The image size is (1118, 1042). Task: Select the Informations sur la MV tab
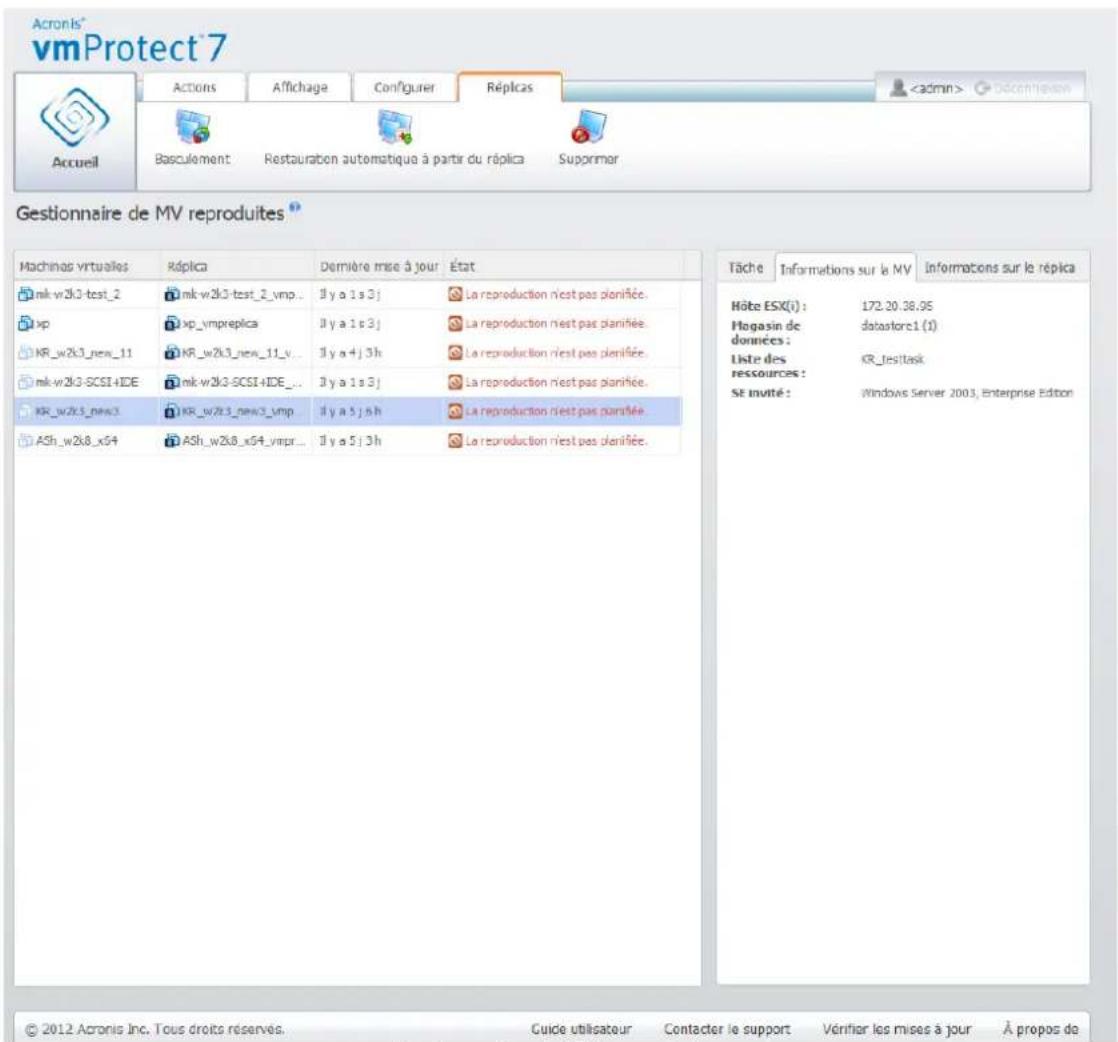click(846, 269)
